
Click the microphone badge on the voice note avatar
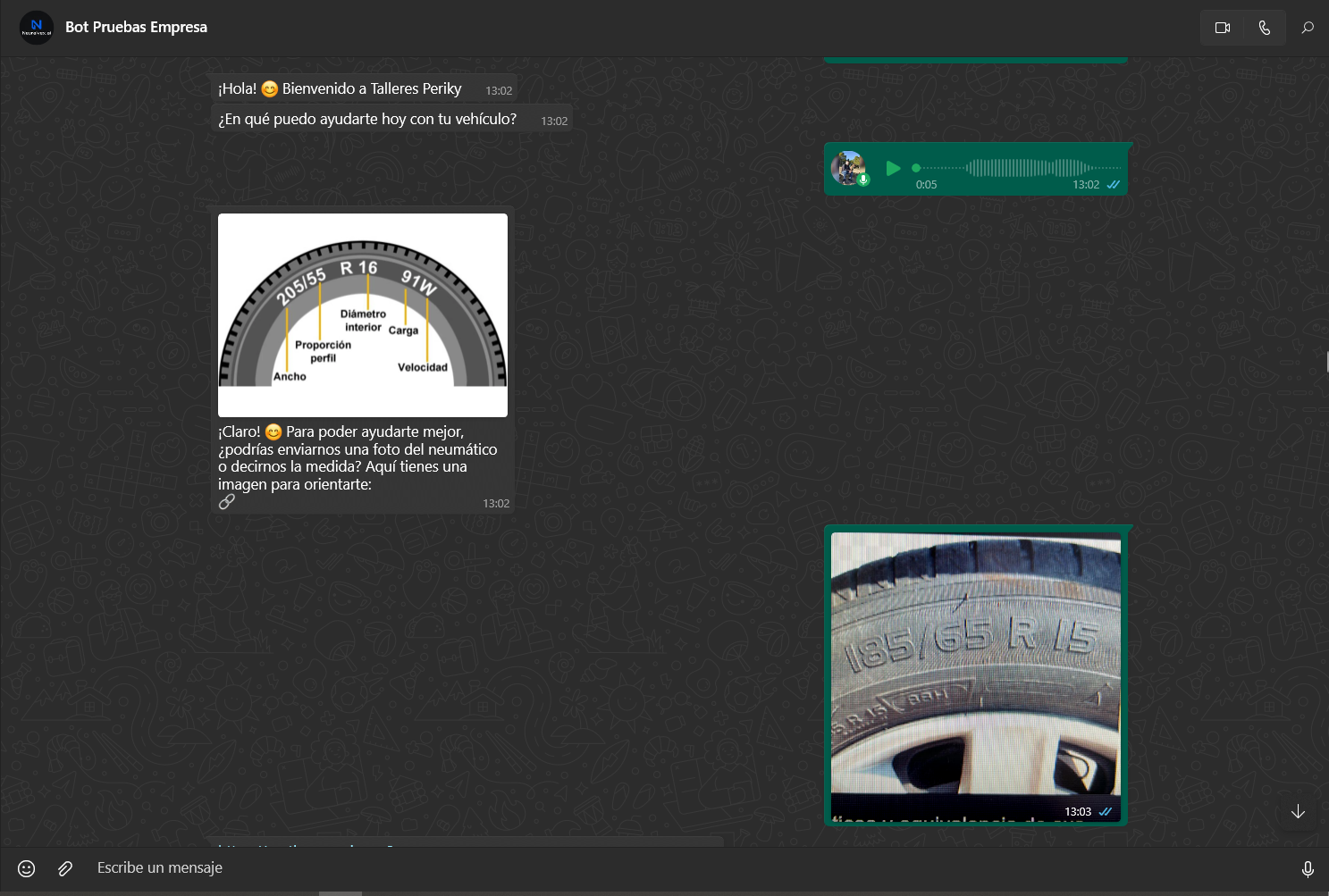[x=862, y=181]
